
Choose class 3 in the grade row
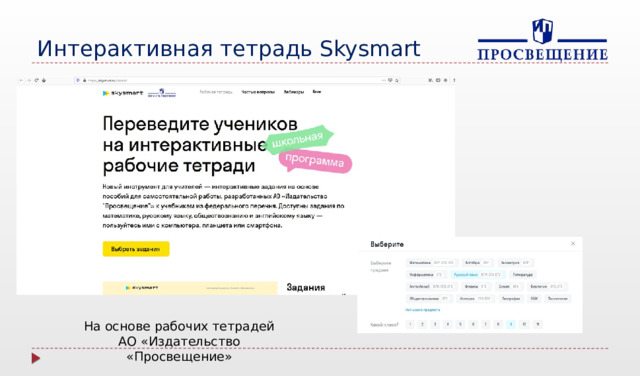[435, 324]
